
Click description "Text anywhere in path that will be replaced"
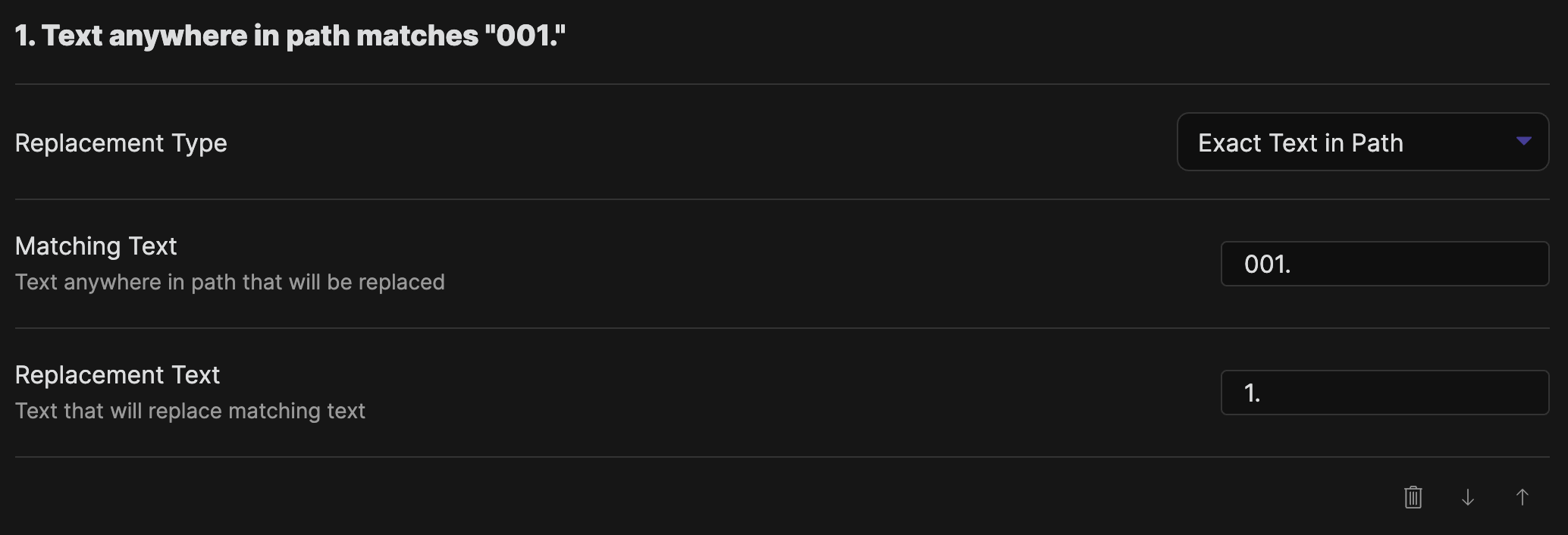click(230, 282)
